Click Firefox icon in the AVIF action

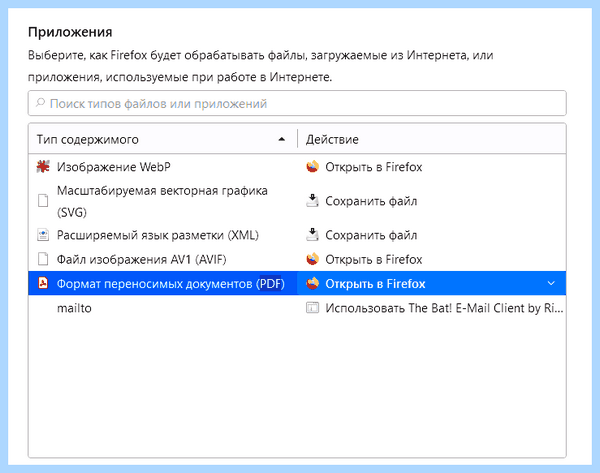click(x=312, y=259)
